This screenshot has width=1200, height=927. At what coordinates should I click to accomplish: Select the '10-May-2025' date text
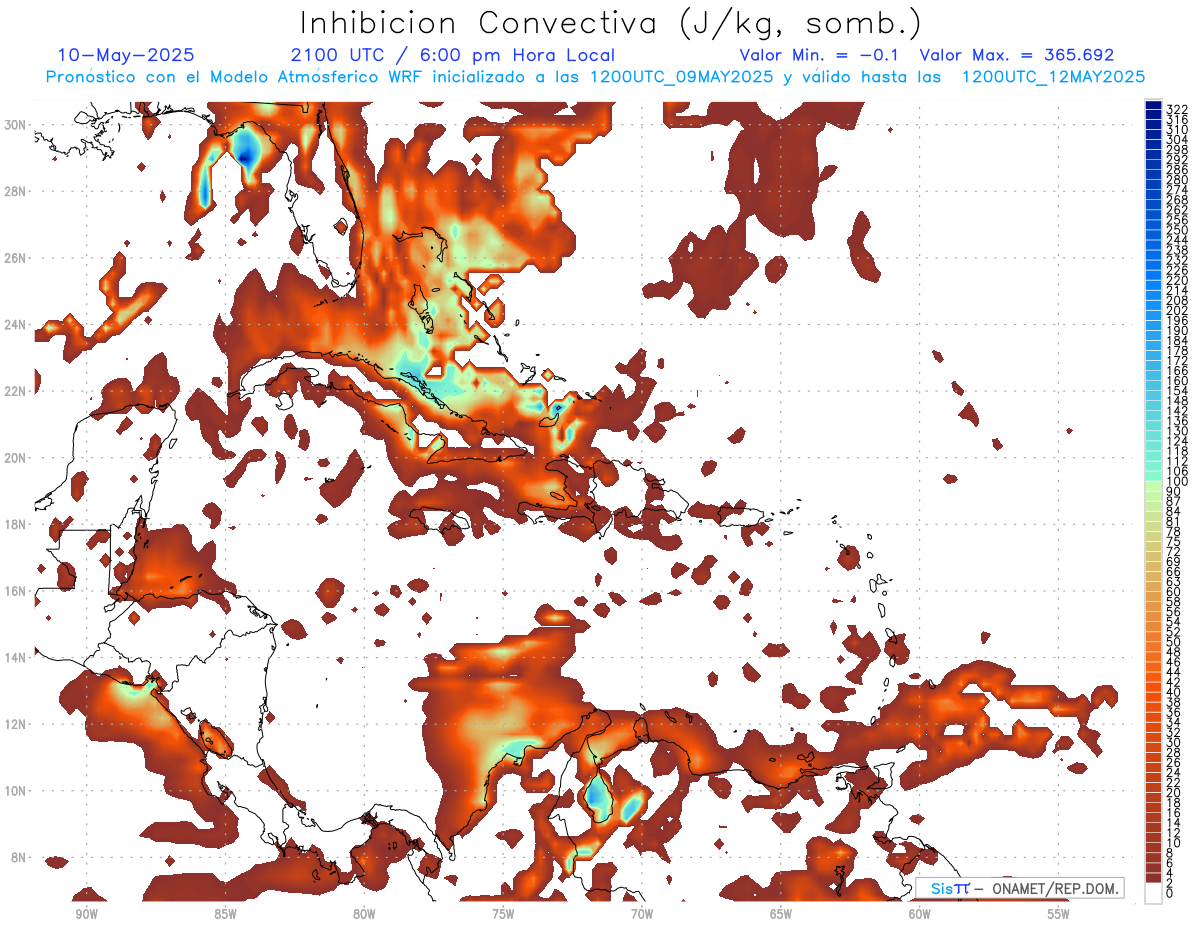[x=126, y=55]
